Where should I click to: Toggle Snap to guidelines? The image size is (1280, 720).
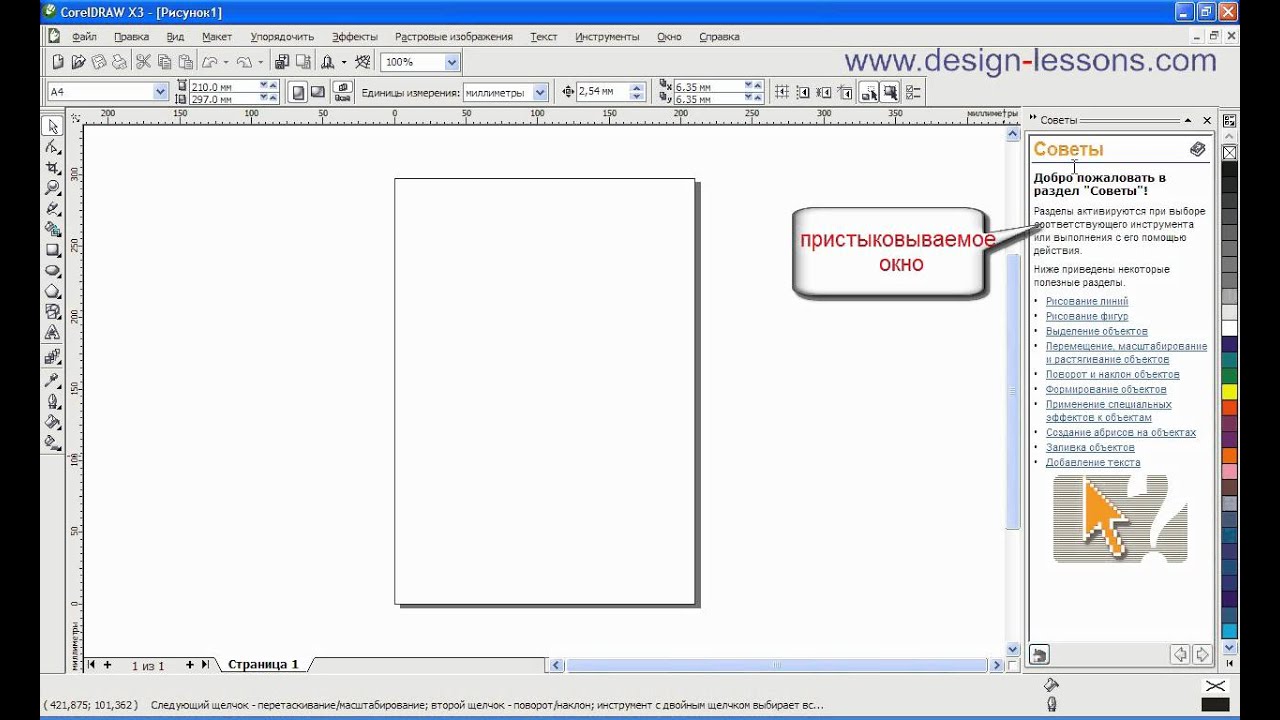point(803,92)
